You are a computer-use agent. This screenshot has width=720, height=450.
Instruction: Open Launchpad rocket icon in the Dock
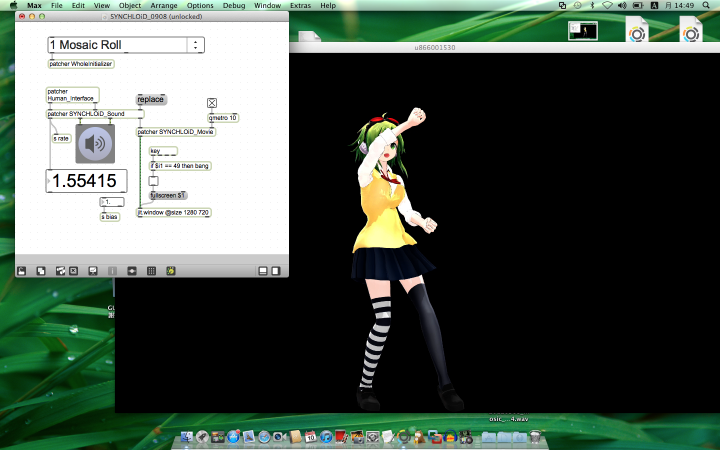202,437
